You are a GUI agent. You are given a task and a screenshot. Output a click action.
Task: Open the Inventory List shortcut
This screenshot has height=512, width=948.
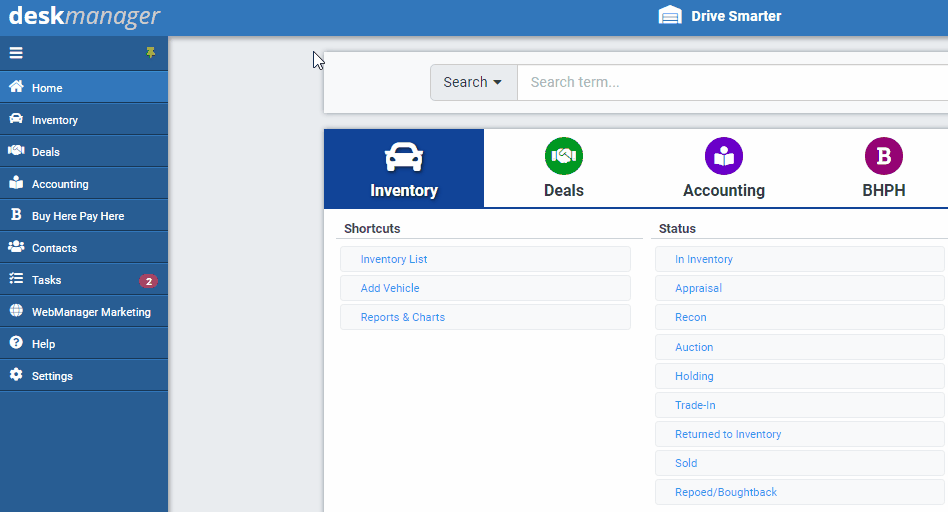pos(394,259)
